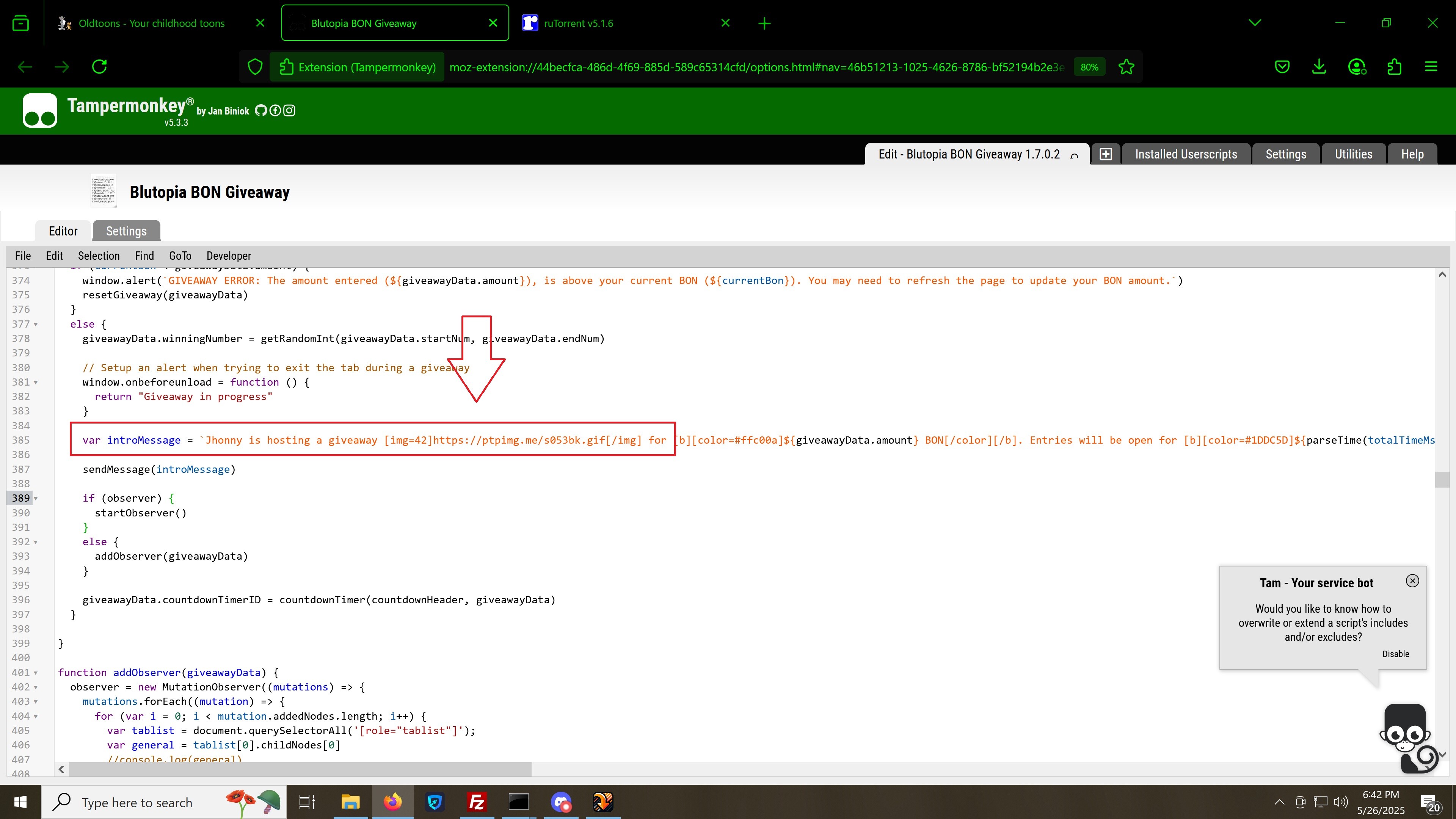1456x819 pixels.
Task: Close the Oldtoons browser tab
Action: [260, 23]
